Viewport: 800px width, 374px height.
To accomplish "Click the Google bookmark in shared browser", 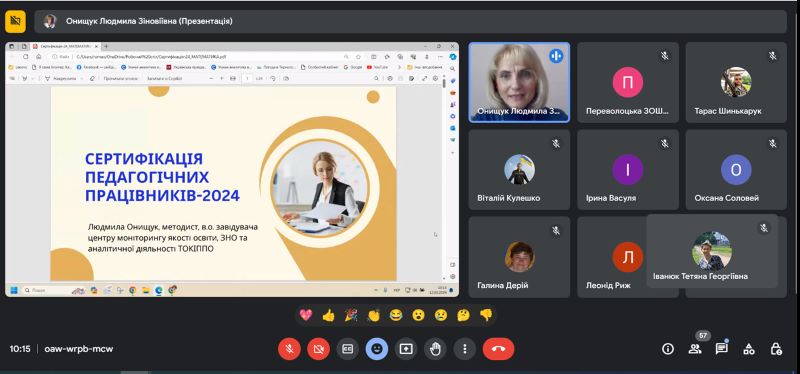I will [x=353, y=67].
